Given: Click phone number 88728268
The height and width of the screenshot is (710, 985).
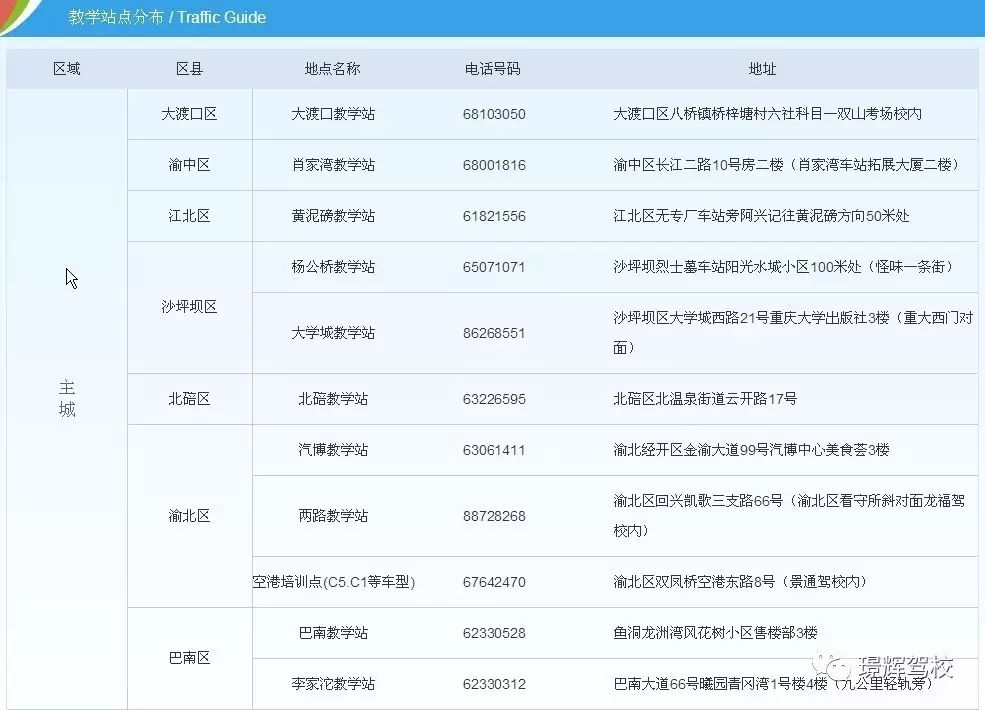Looking at the screenshot, I should pos(493,515).
